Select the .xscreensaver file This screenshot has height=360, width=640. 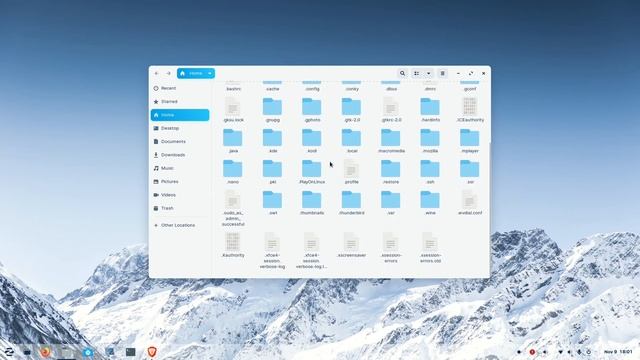pos(351,242)
